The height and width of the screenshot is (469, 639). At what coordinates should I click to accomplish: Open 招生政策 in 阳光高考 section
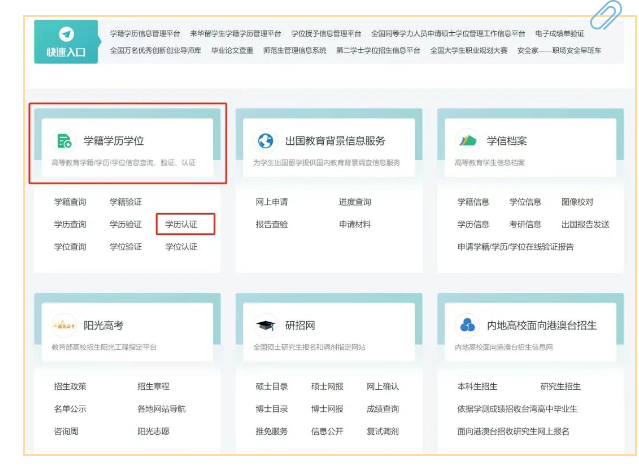70,386
